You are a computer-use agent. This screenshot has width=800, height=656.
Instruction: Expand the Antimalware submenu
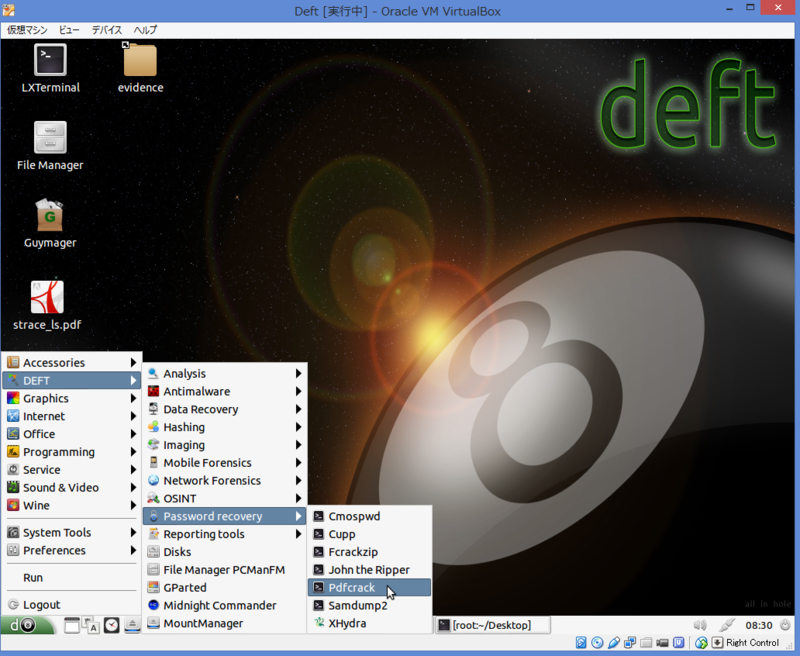pyautogui.click(x=224, y=391)
